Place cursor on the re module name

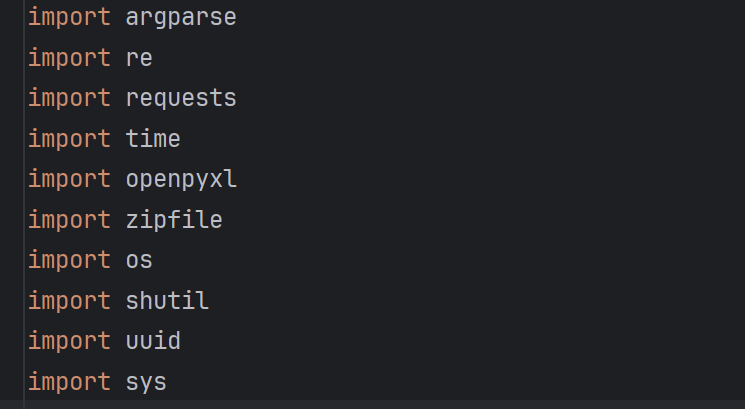[139, 58]
